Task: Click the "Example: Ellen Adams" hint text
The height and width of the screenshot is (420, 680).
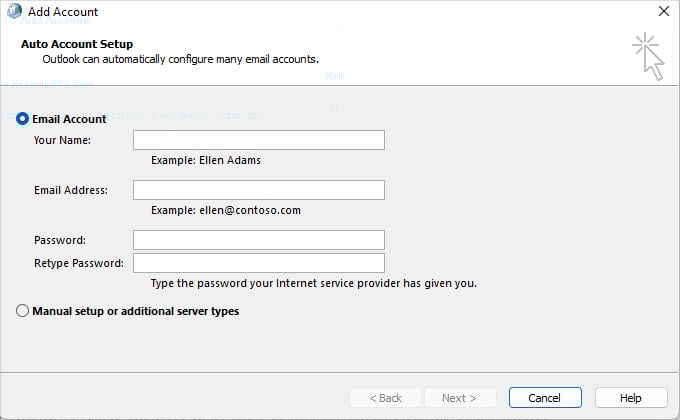Action: point(206,160)
